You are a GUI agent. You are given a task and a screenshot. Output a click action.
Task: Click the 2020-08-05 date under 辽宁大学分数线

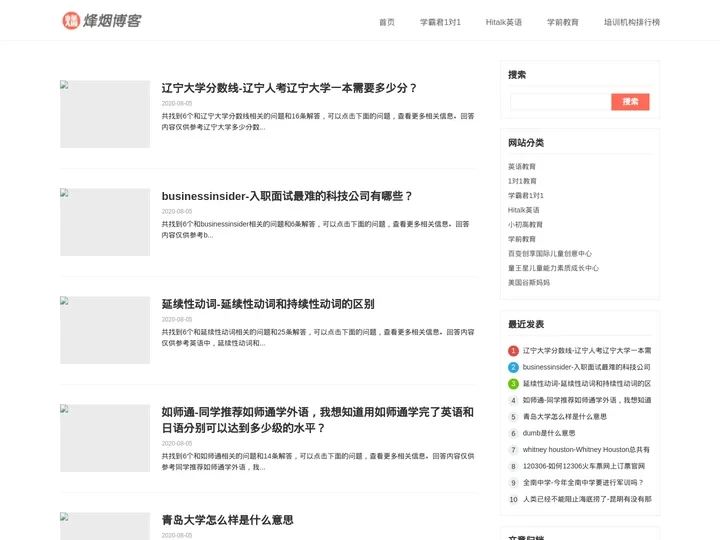(x=177, y=103)
